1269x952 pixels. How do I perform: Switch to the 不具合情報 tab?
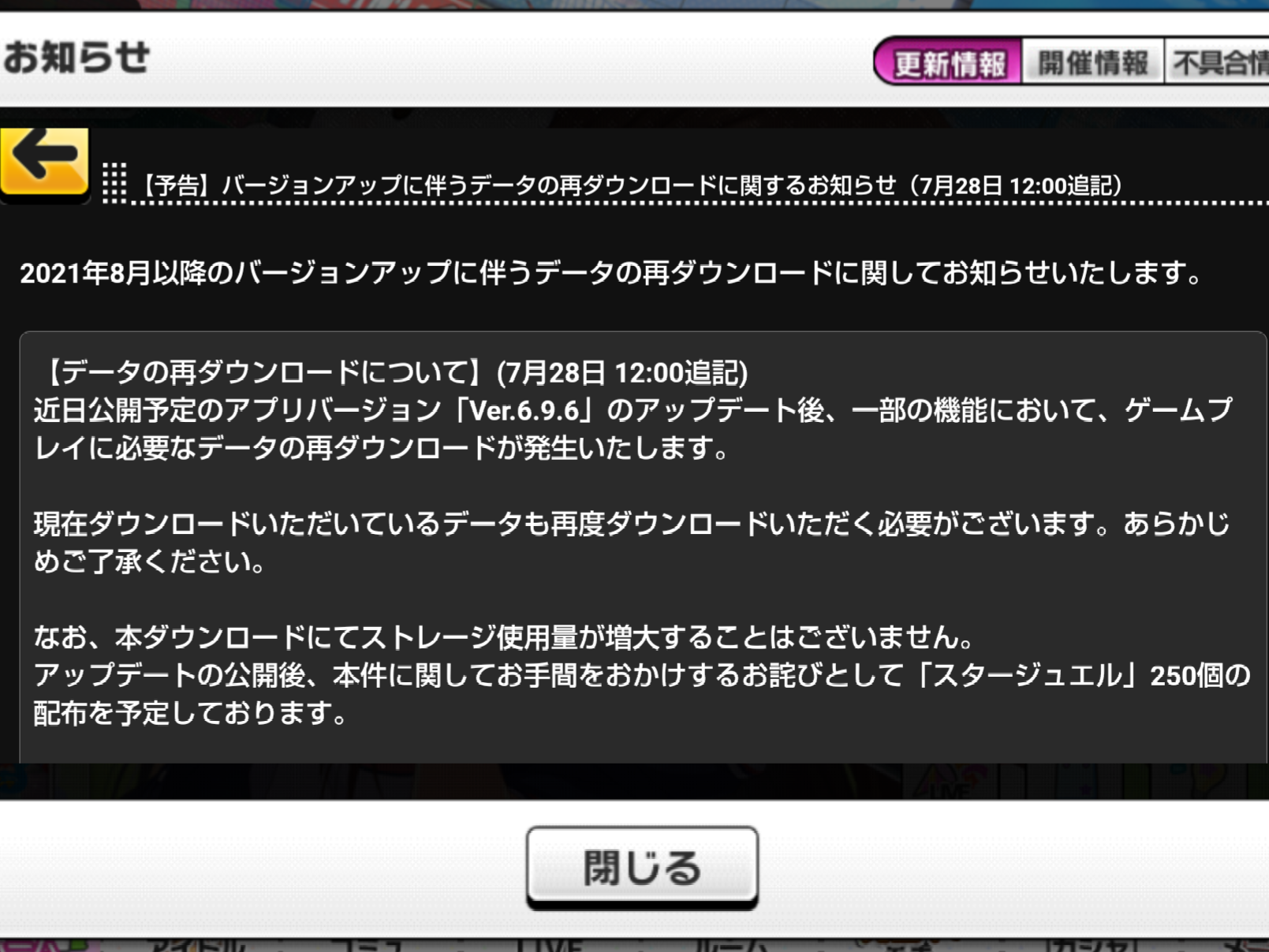point(1218,62)
